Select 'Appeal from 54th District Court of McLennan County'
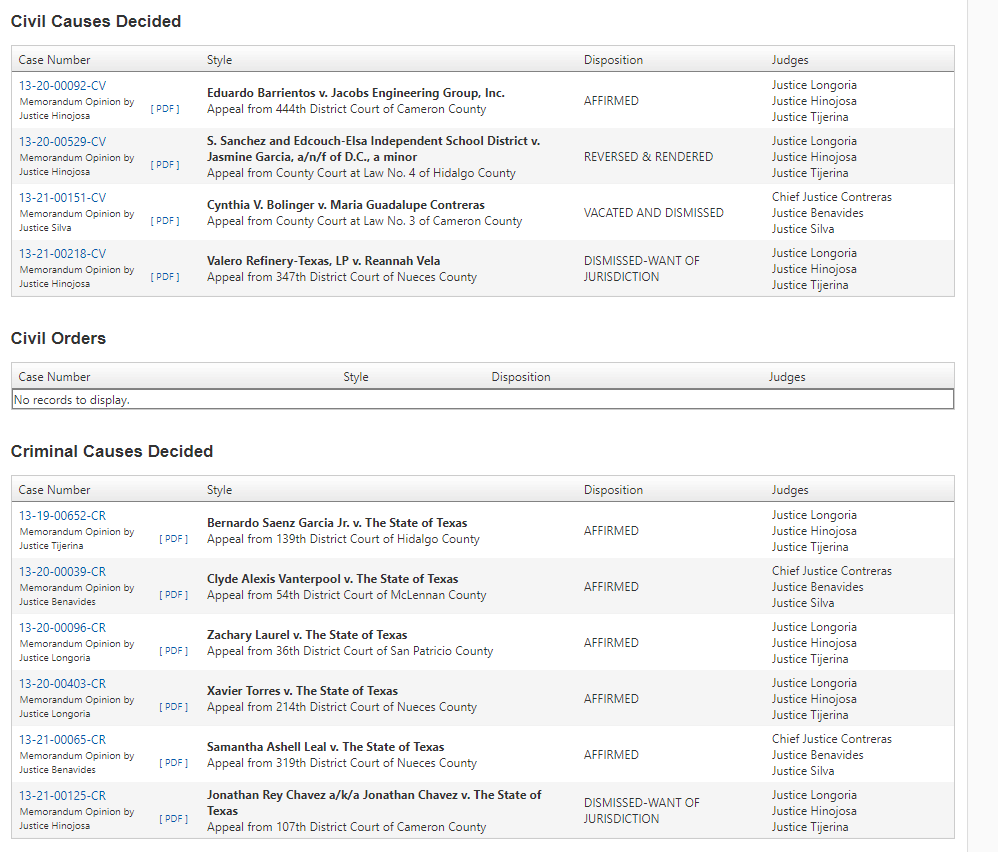This screenshot has width=998, height=852. (x=346, y=595)
